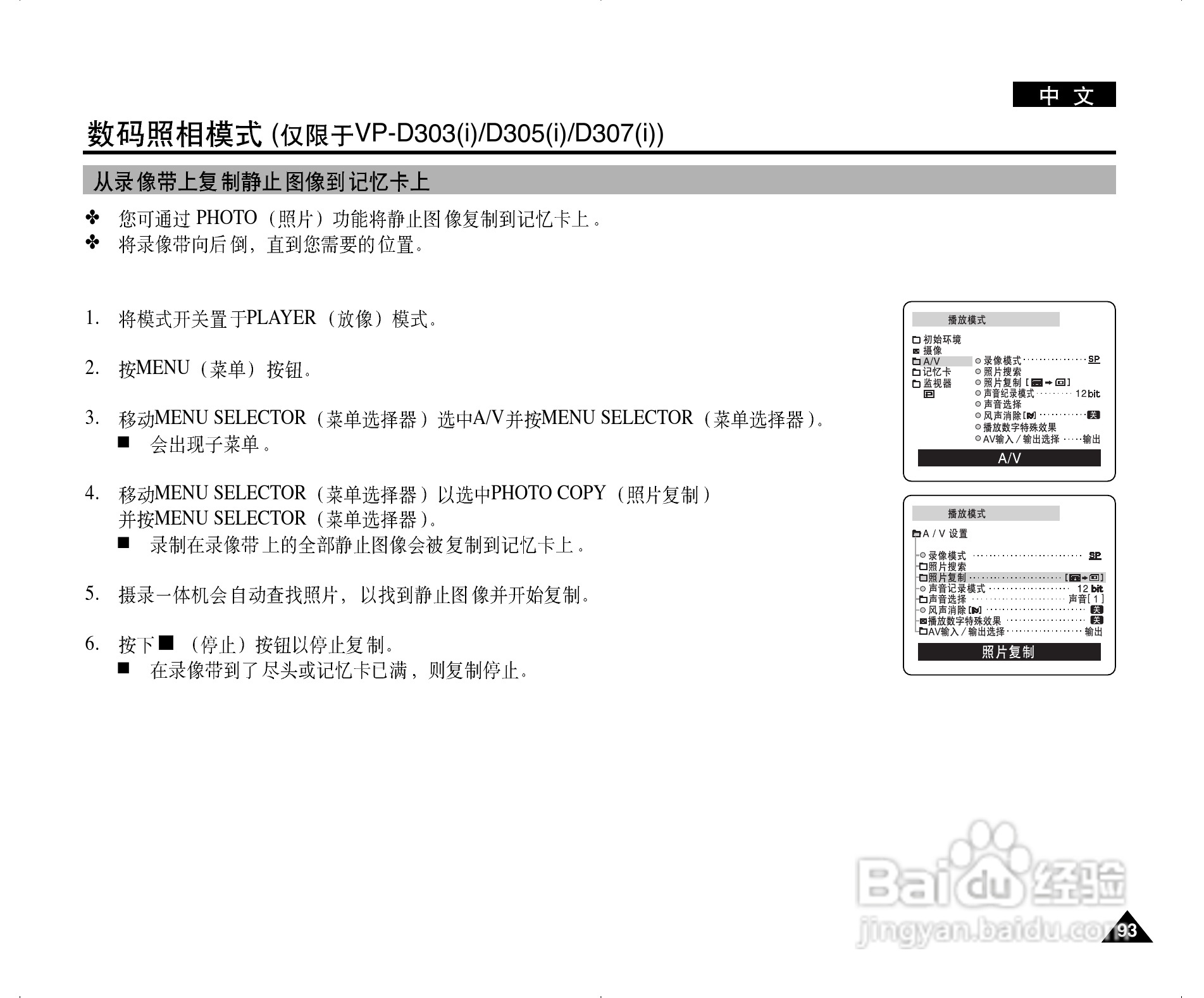Click the 摄像 camera icon
The image size is (1204, 998).
[916, 351]
